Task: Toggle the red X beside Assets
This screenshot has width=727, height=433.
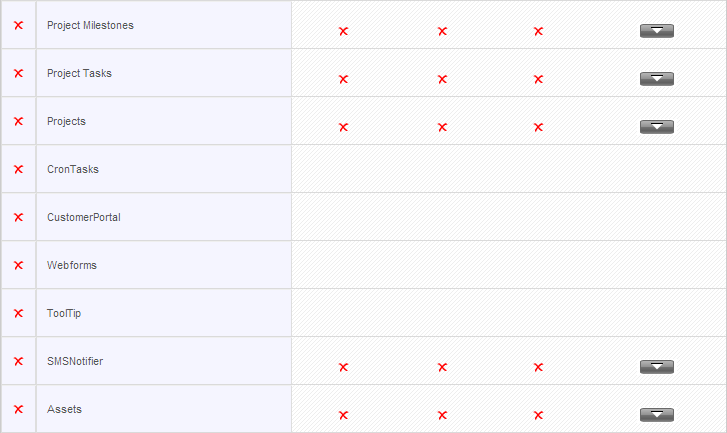Action: click(x=19, y=409)
